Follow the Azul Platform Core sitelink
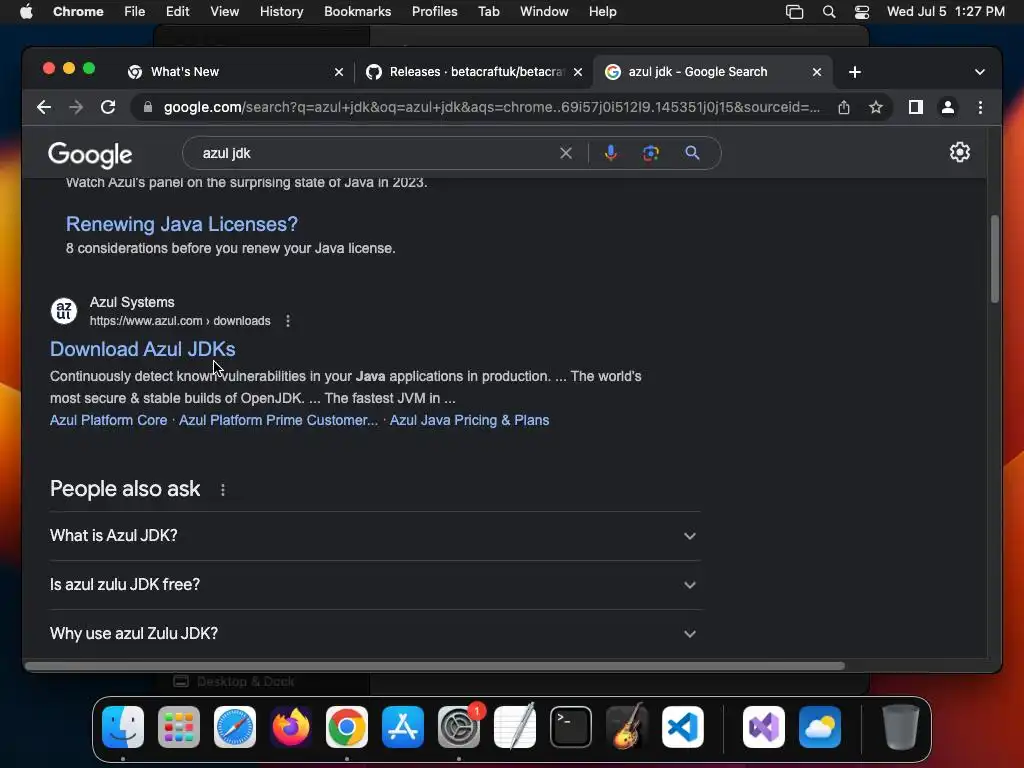 [108, 420]
